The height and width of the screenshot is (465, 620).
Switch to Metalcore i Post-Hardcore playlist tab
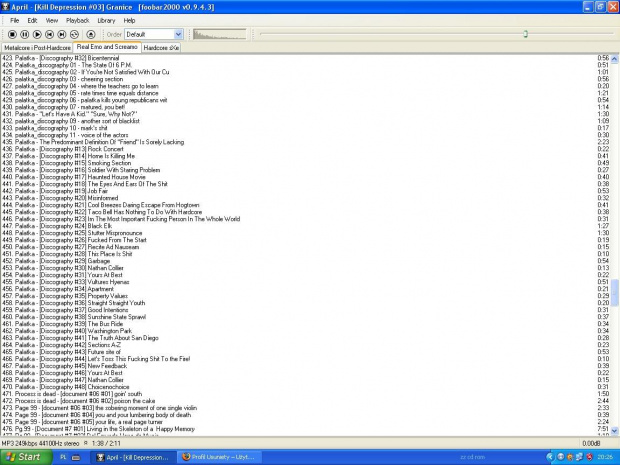coord(36,47)
